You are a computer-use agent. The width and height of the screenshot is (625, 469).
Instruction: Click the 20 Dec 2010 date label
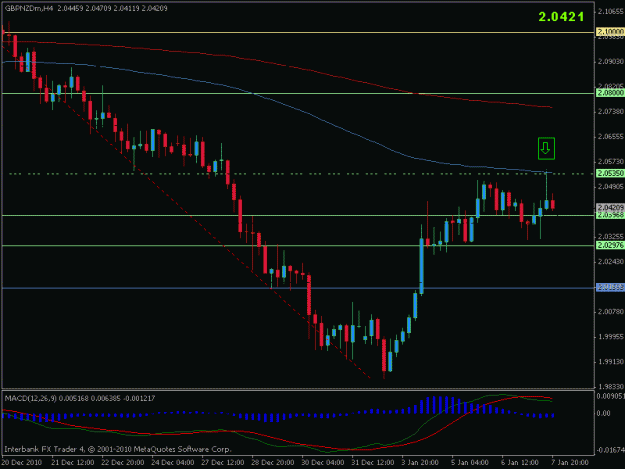click(x=22, y=463)
